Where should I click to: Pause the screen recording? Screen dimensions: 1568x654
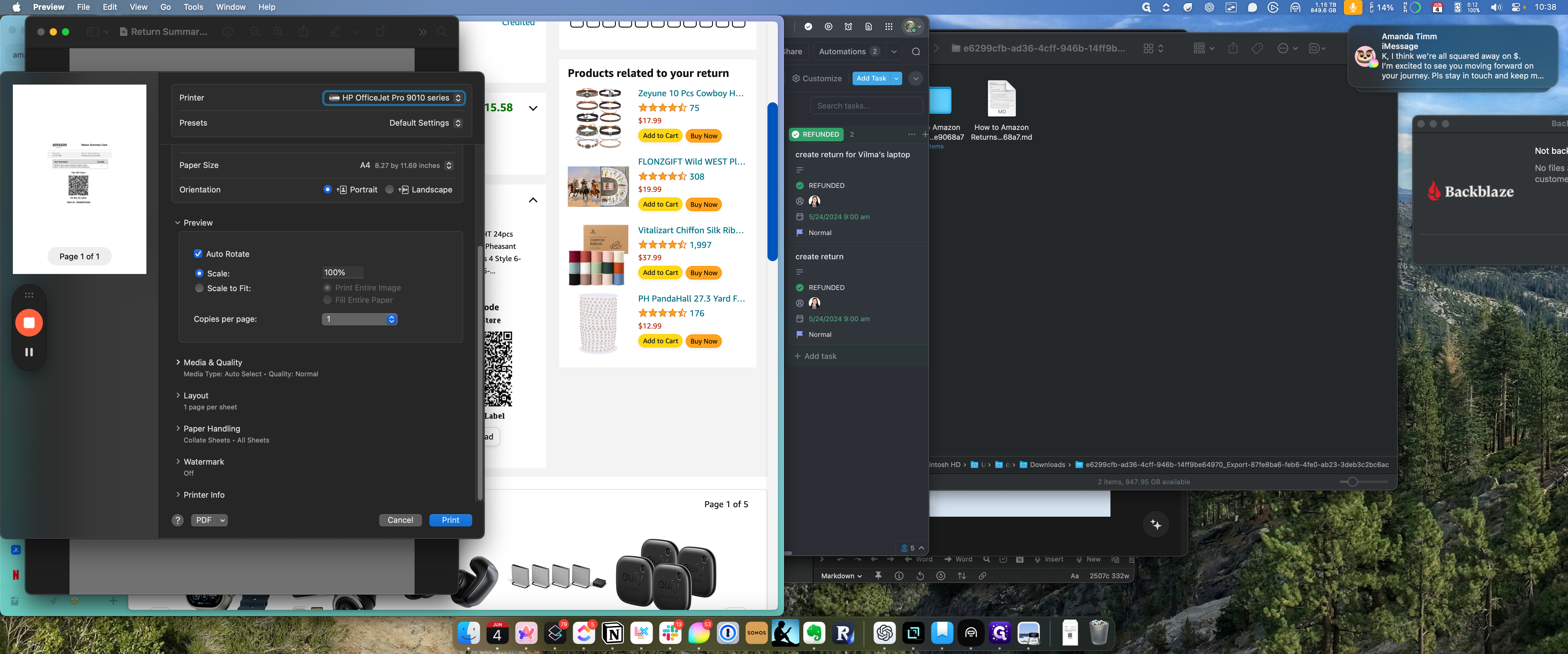[x=28, y=352]
